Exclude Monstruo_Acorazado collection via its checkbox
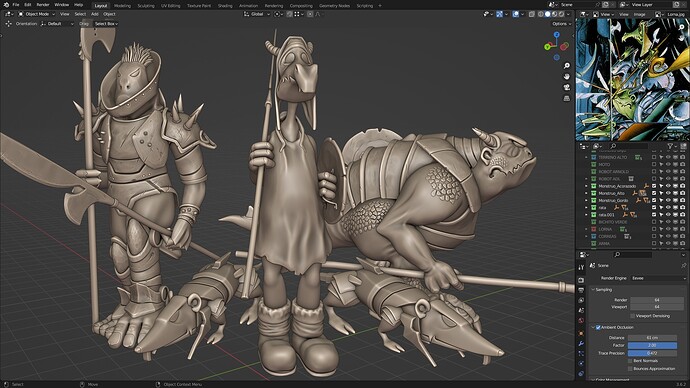Viewport: 690px width, 388px height. pyautogui.click(x=654, y=186)
